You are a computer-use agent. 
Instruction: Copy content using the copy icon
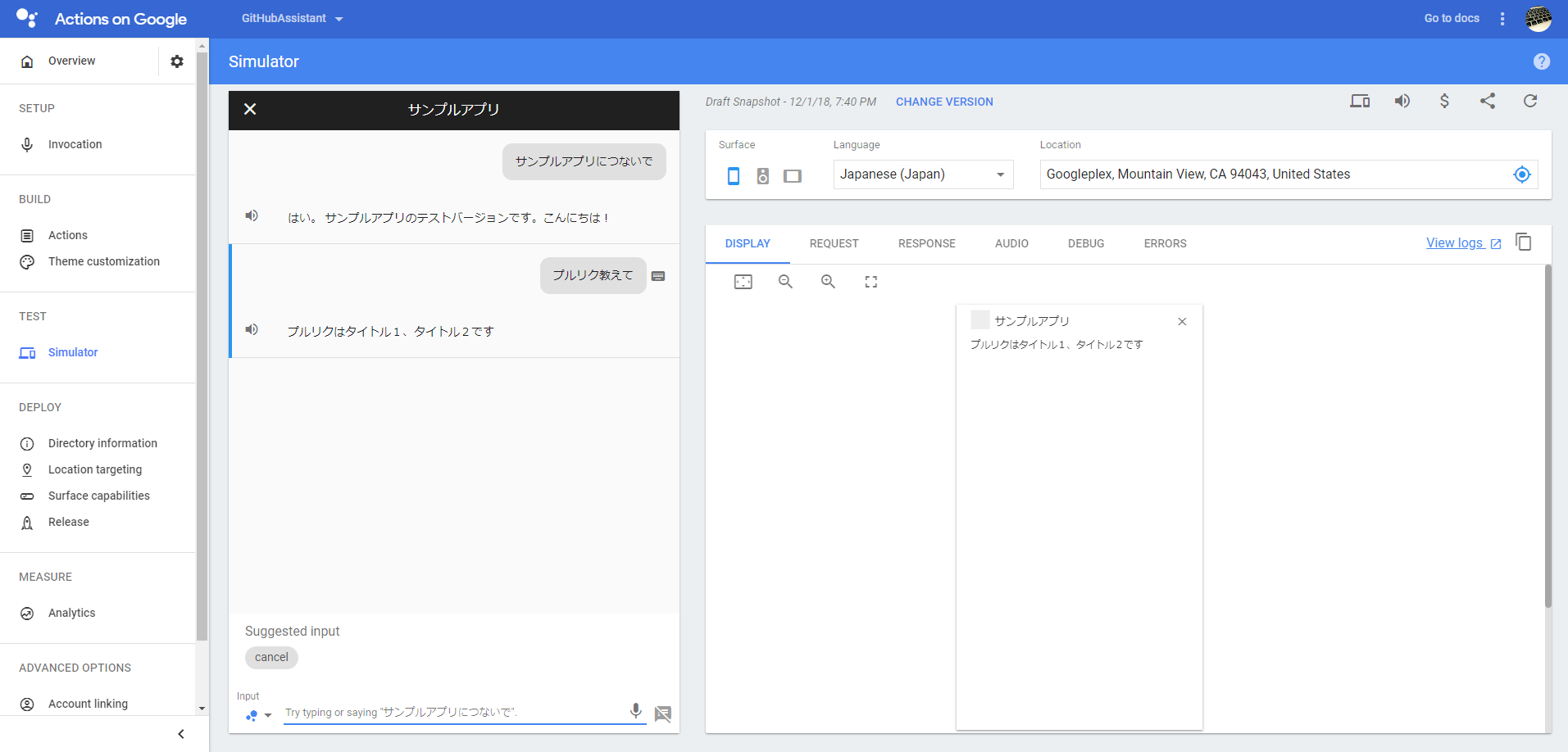pos(1524,242)
